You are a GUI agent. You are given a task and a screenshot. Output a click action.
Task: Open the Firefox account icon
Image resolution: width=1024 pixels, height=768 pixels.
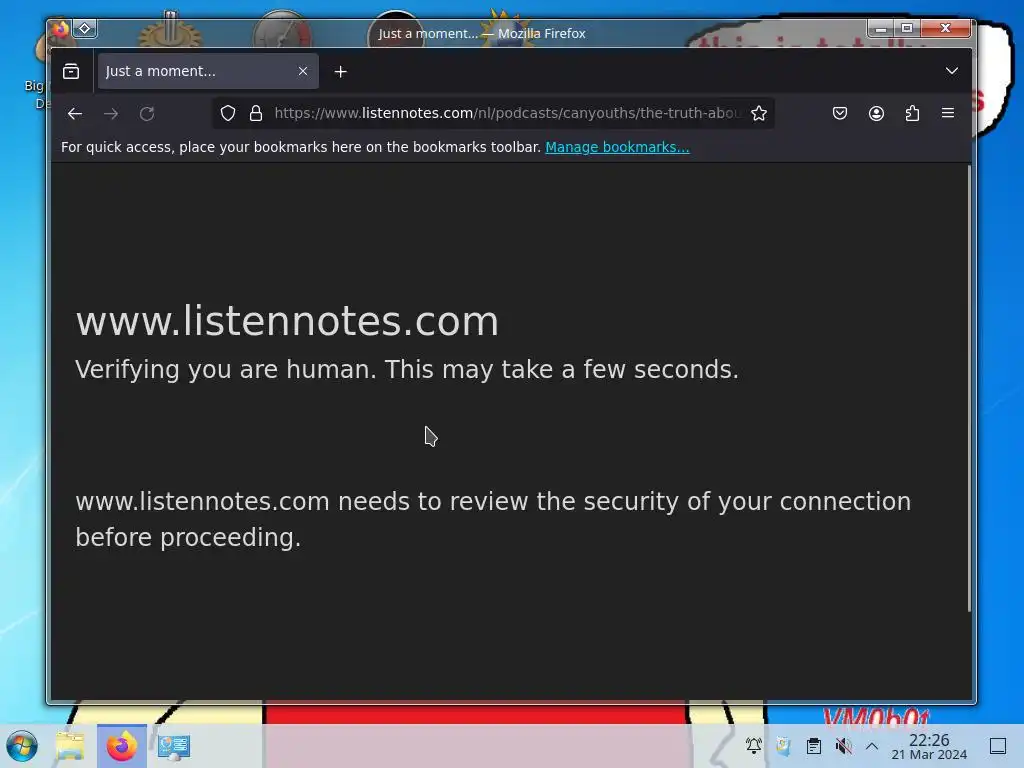tap(876, 114)
